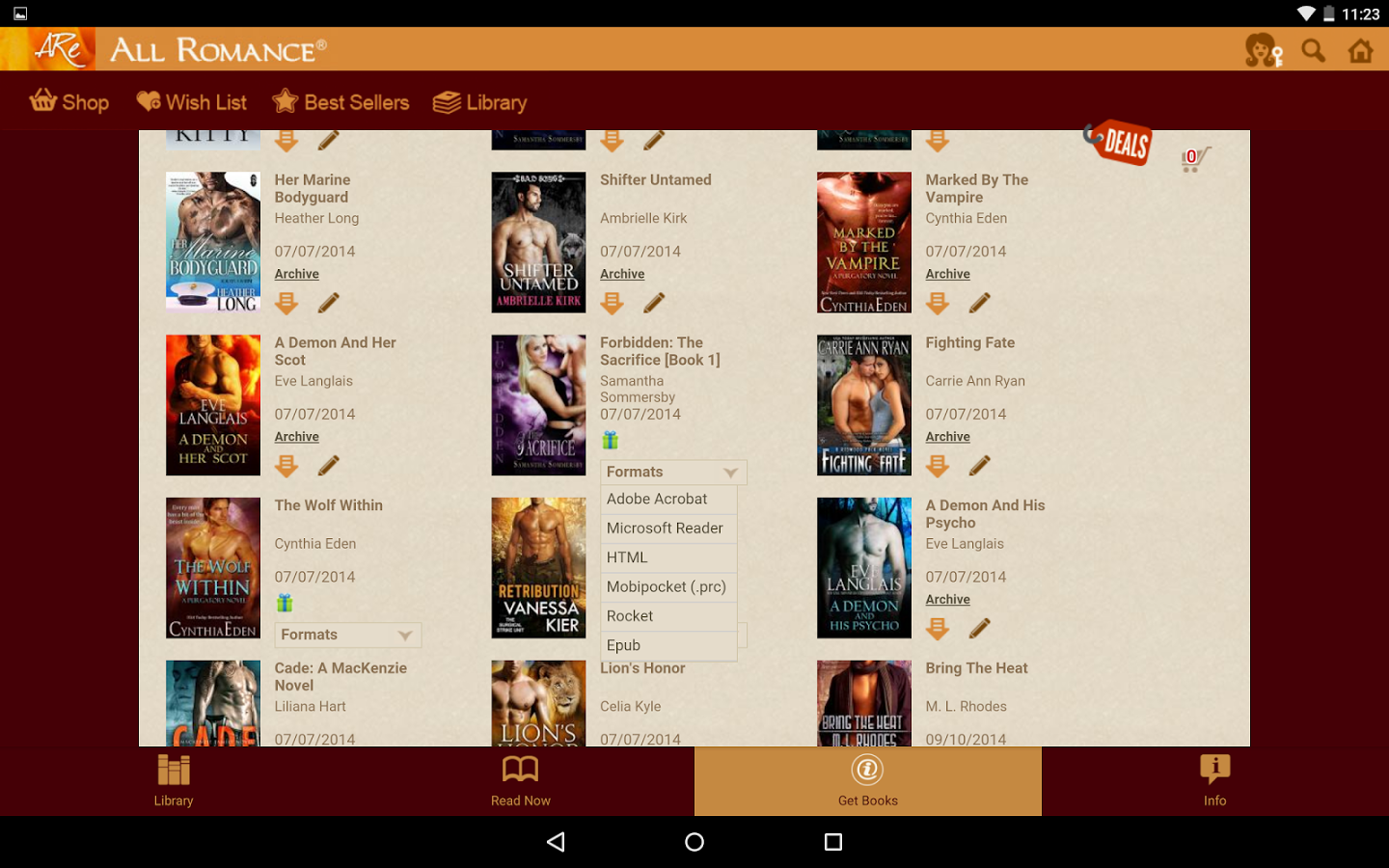This screenshot has height=868, width=1389.
Task: Pick Mobipocket (.prc) format
Action: pos(668,587)
